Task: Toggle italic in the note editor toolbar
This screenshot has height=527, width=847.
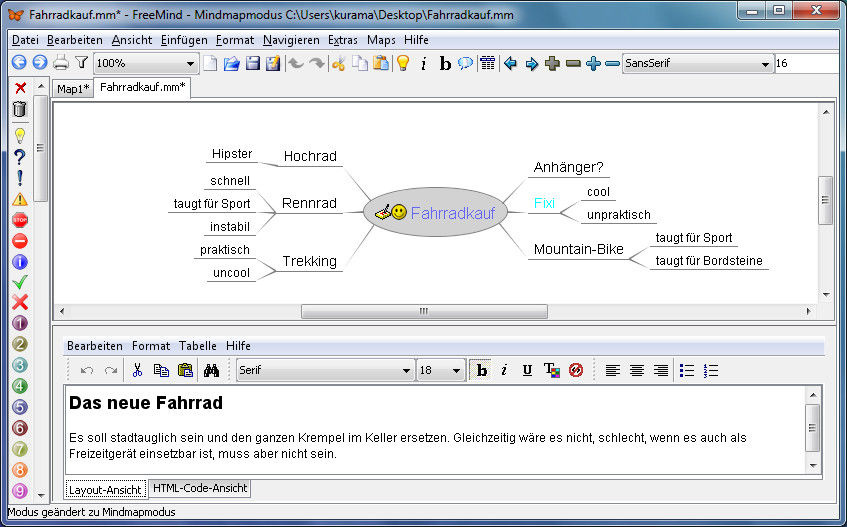Action: tap(504, 370)
